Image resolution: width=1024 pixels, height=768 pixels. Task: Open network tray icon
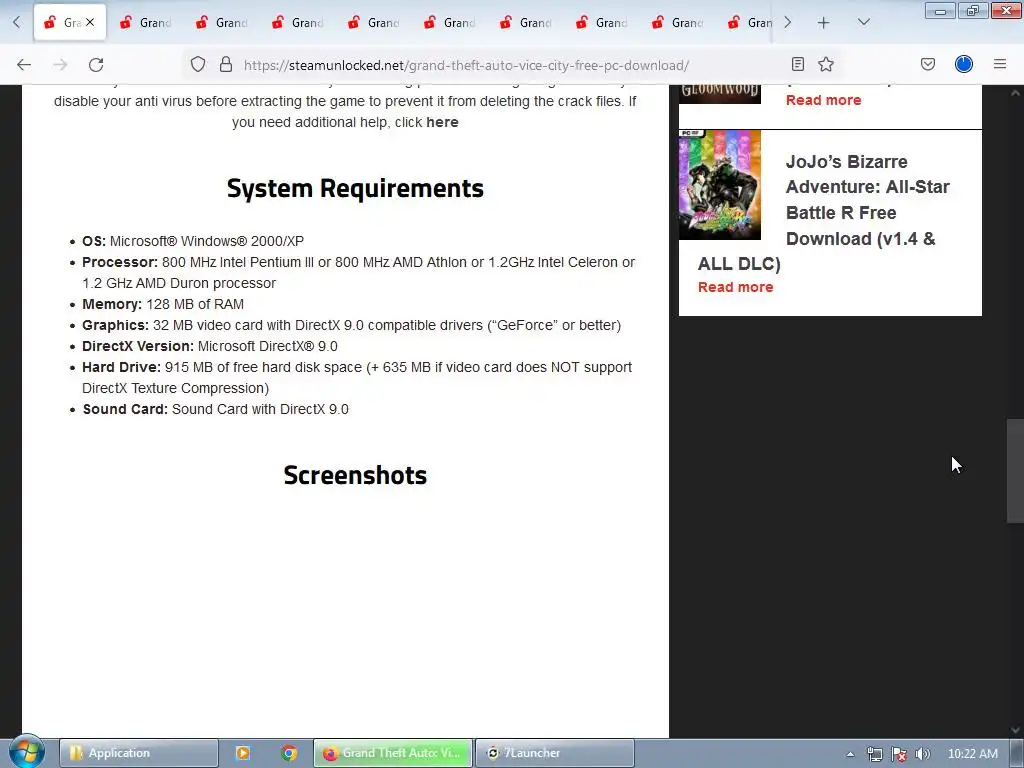tap(874, 754)
